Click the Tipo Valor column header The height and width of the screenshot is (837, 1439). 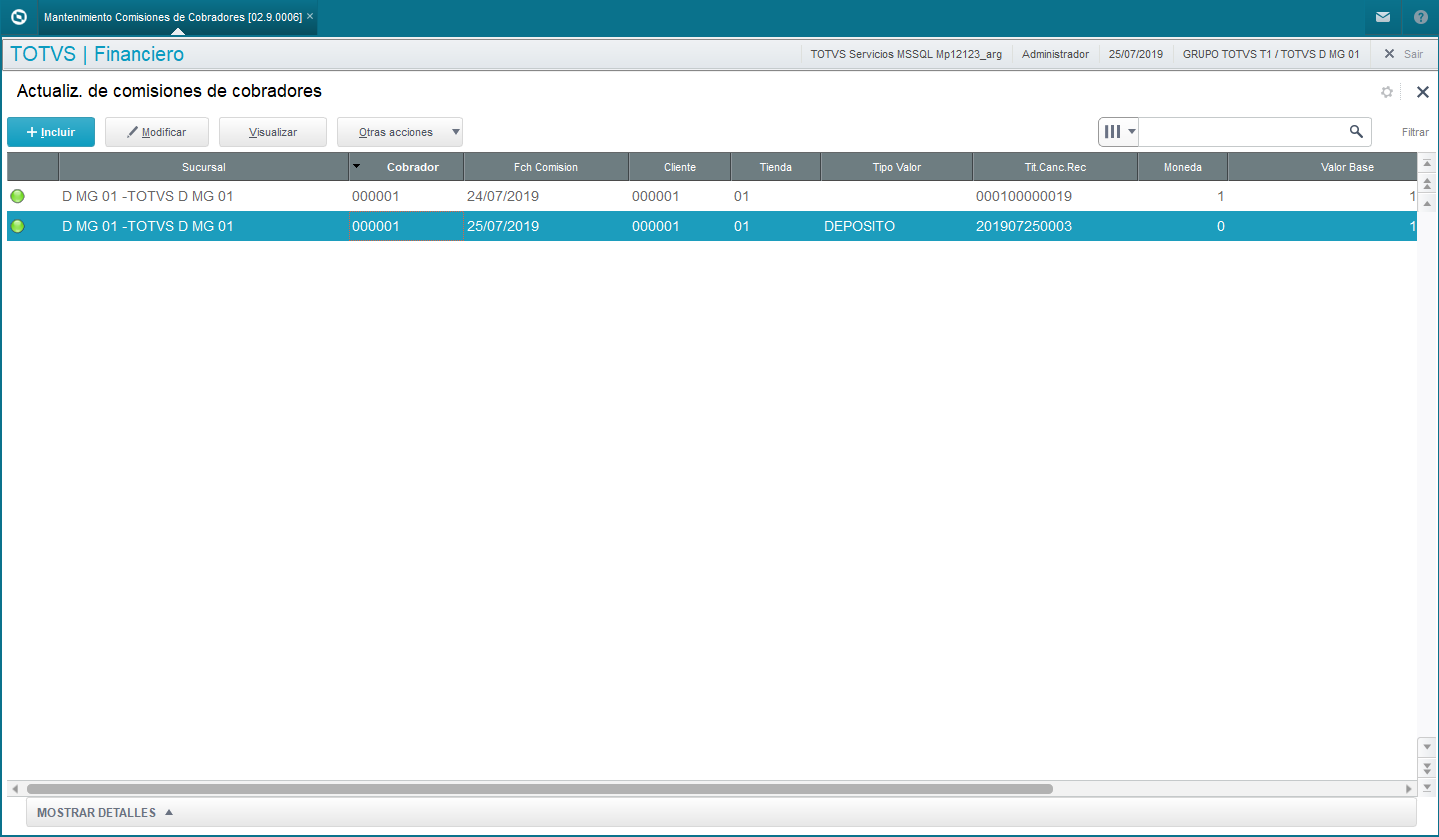(x=897, y=167)
